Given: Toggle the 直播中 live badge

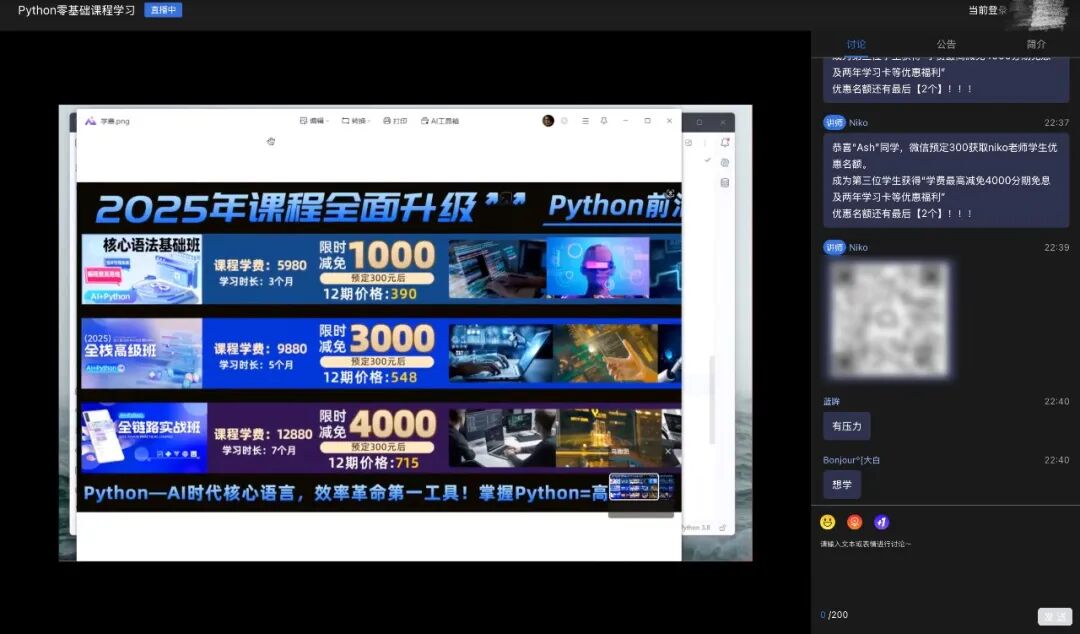Looking at the screenshot, I should 163,10.
